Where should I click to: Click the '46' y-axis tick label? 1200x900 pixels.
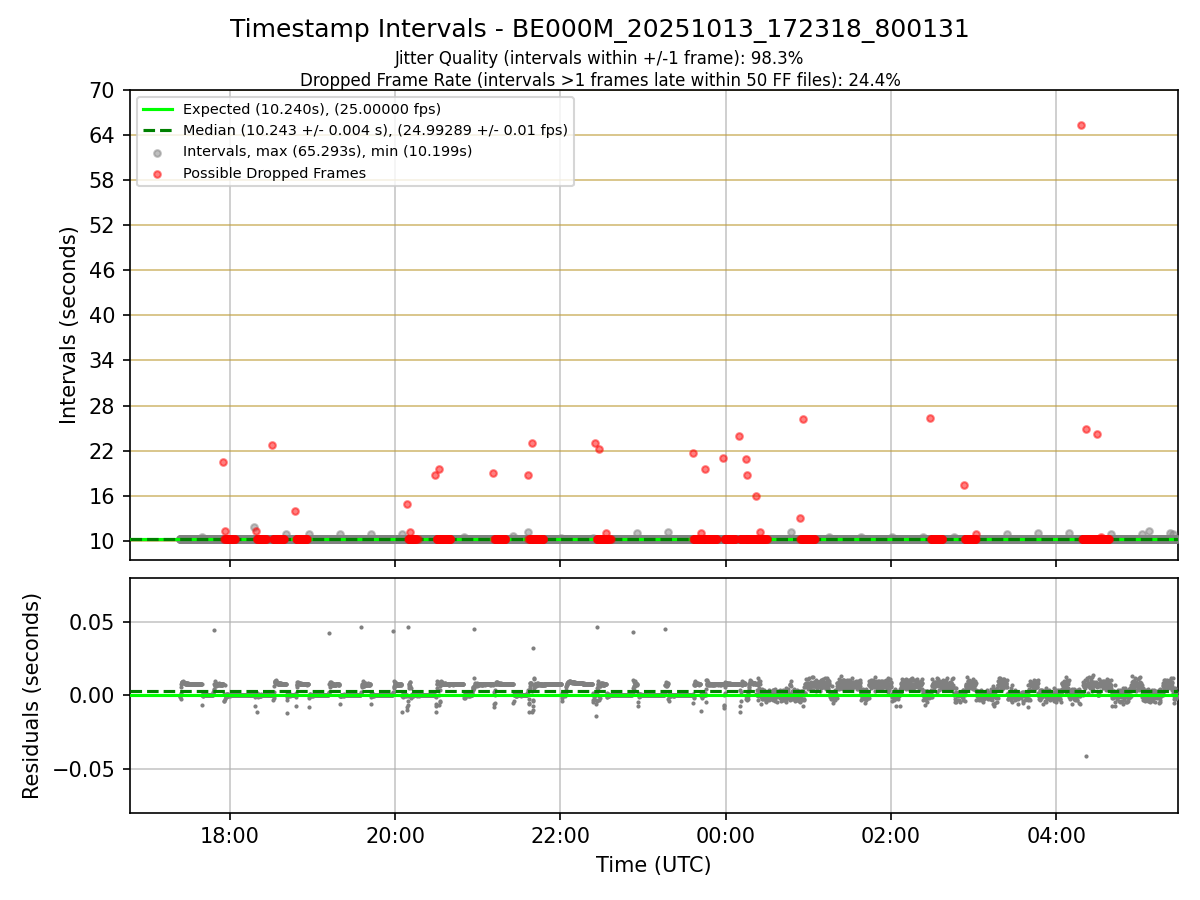(x=103, y=270)
